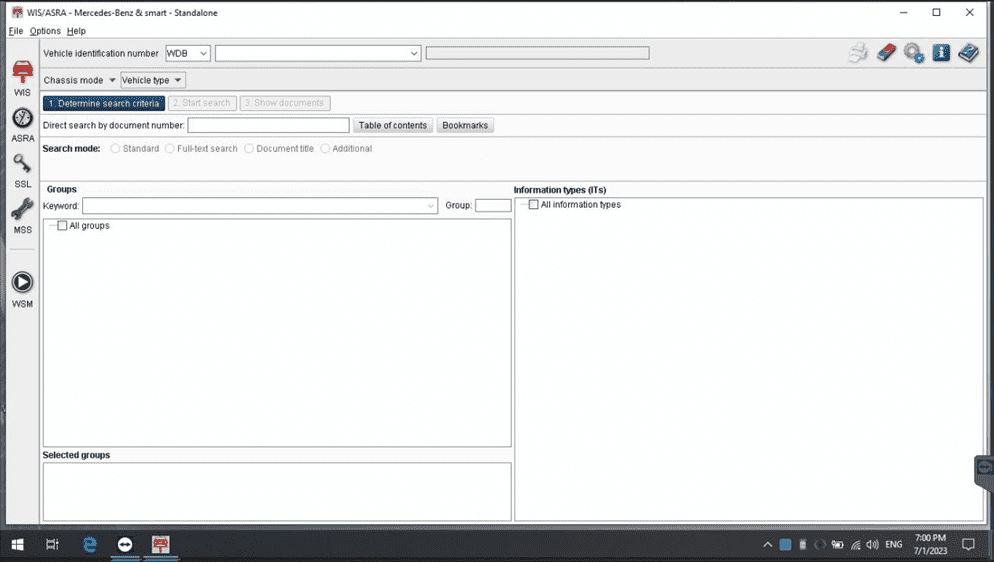Open the ASRA module in sidebar
The width and height of the screenshot is (994, 563).
(x=22, y=125)
